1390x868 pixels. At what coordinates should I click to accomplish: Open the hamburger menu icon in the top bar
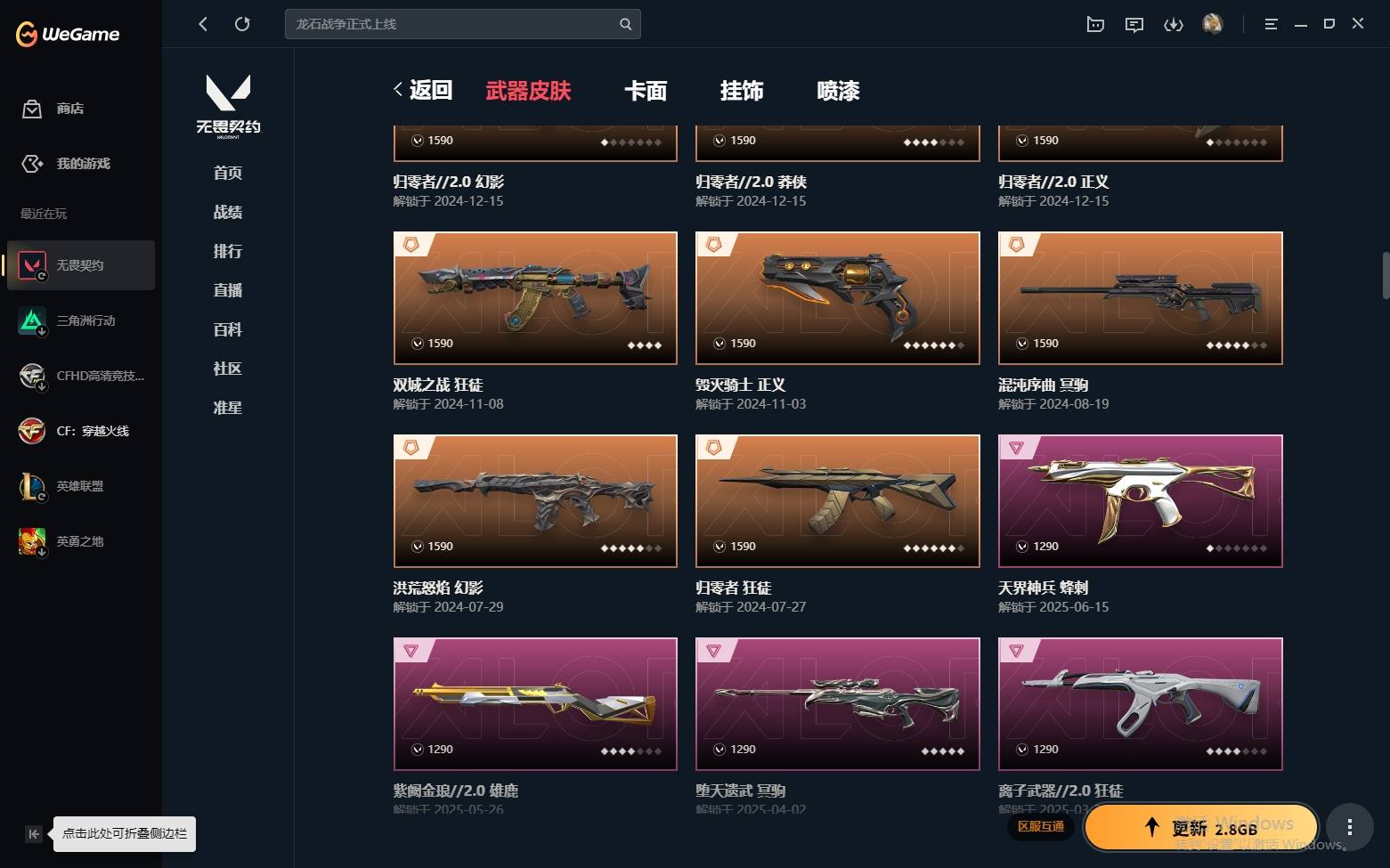click(x=1271, y=24)
